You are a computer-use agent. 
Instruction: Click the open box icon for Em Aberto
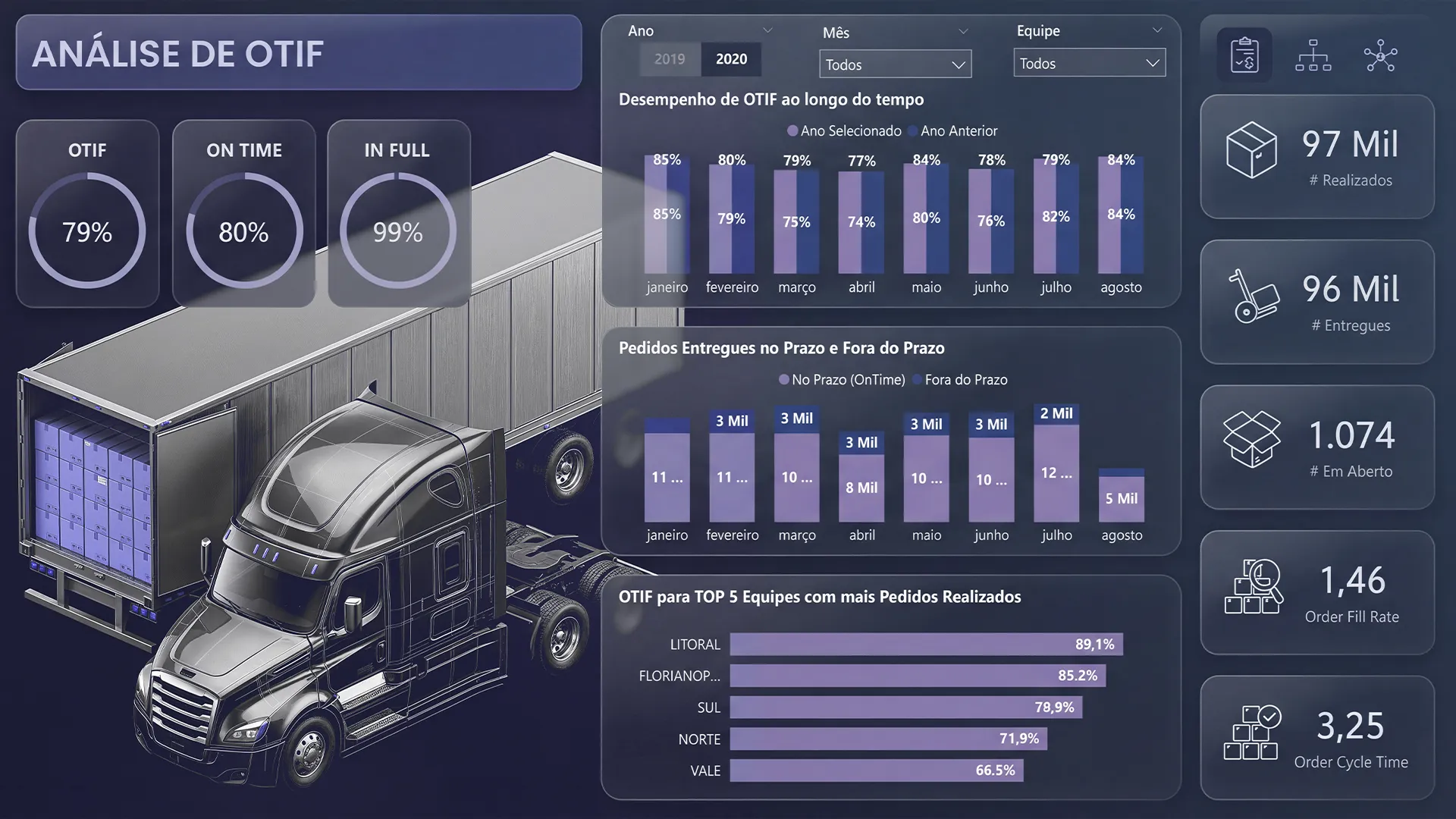pos(1251,439)
